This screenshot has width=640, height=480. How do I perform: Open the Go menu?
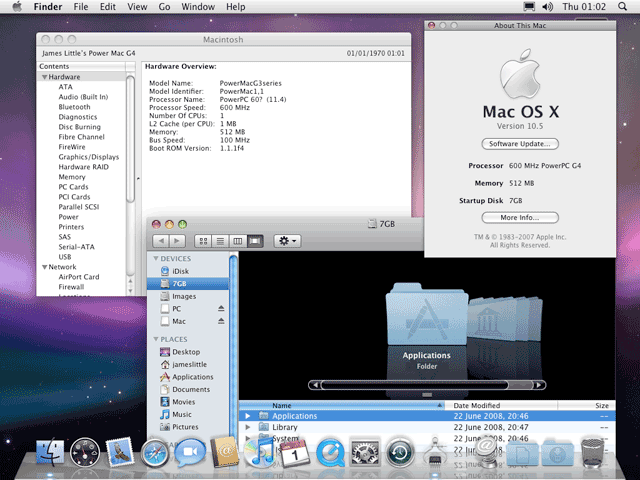tap(164, 7)
